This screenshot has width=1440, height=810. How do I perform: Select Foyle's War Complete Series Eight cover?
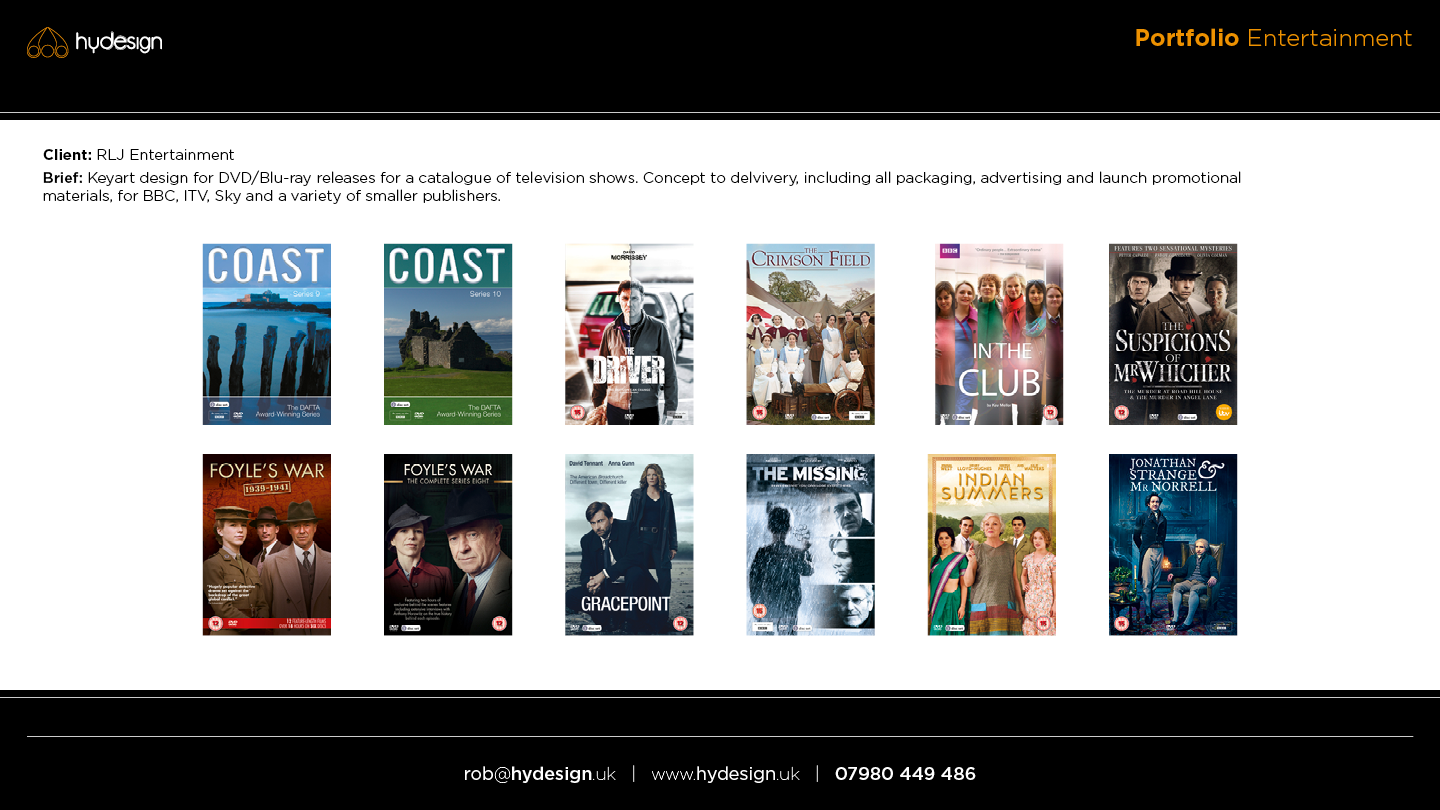coord(447,544)
